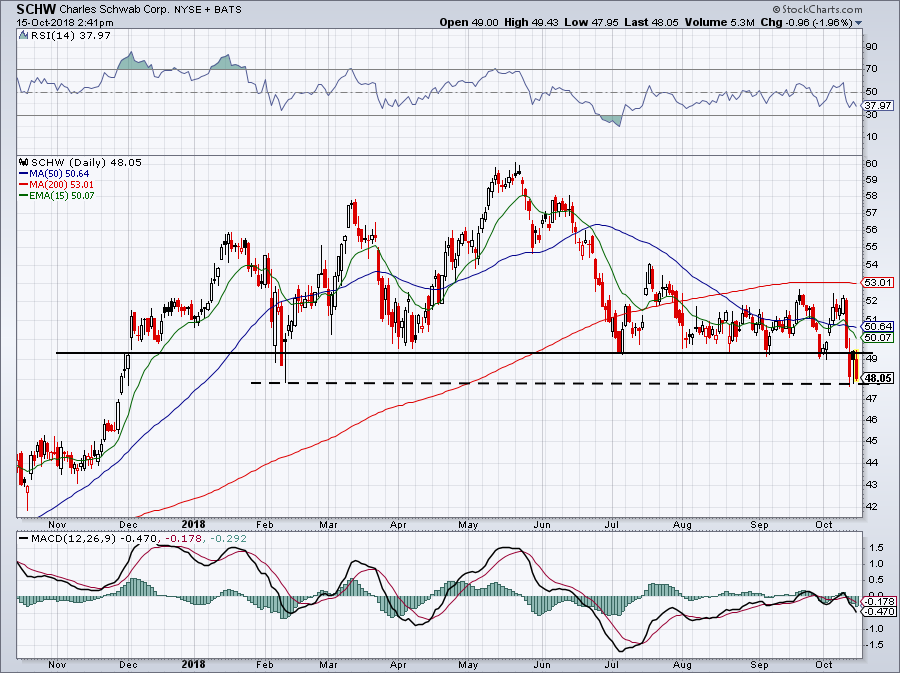Click the 48.05 last price tag on right axis
The height and width of the screenshot is (673, 900).
(x=878, y=378)
